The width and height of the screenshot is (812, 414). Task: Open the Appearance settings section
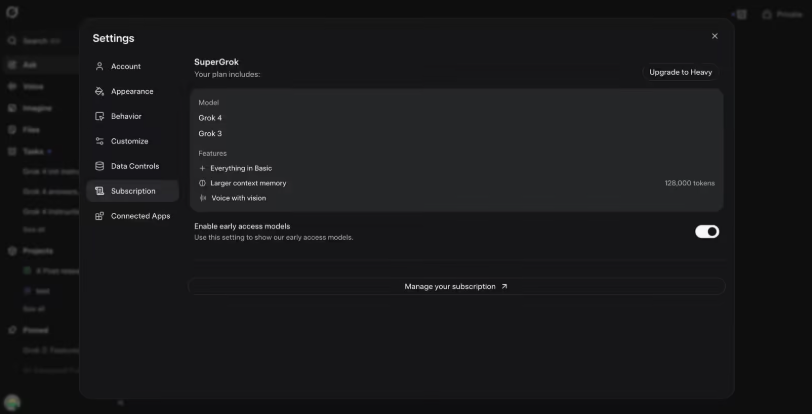pos(133,91)
